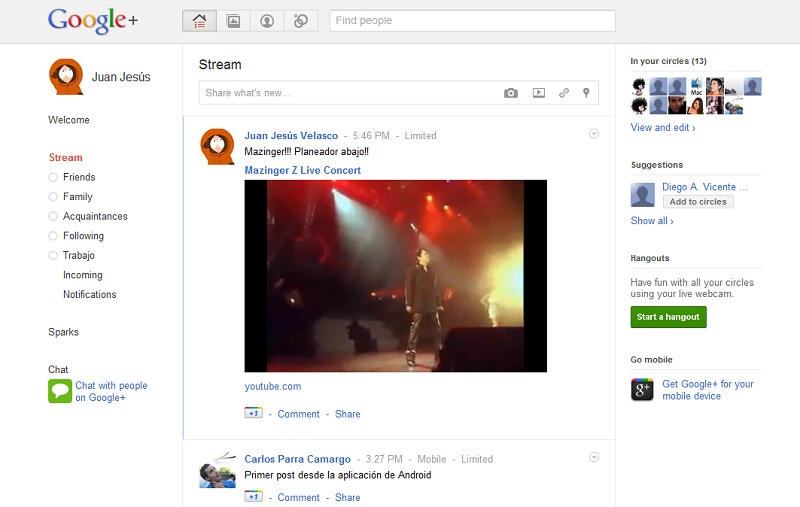Select Stream in left sidebar
This screenshot has height=507, width=800.
(65, 158)
